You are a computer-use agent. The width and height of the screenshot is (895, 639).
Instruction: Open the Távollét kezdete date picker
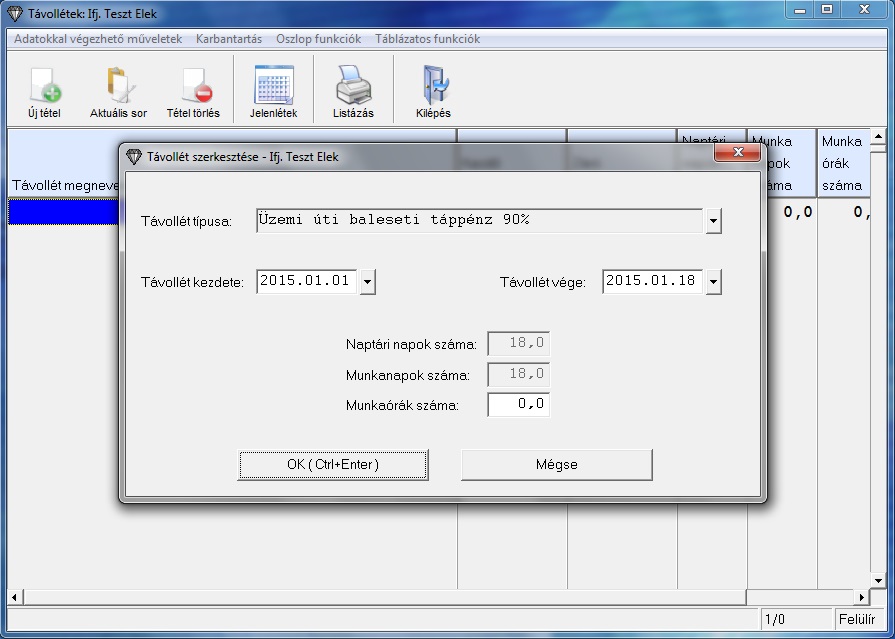368,282
